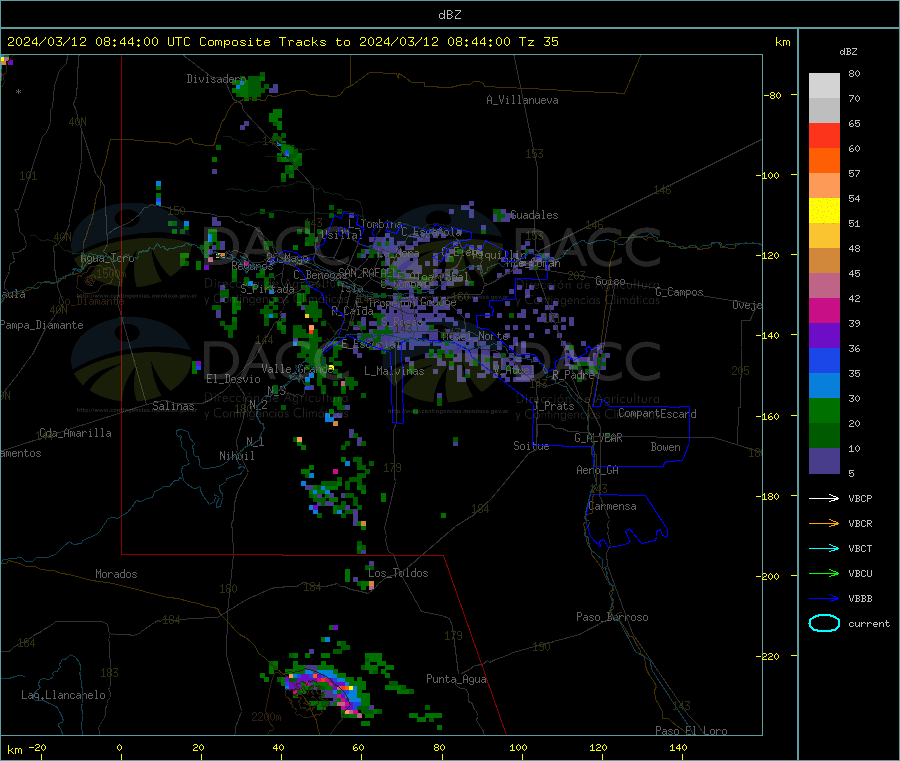900x761 pixels.
Task: Click the 'R_Padre' map label
Action: (573, 375)
